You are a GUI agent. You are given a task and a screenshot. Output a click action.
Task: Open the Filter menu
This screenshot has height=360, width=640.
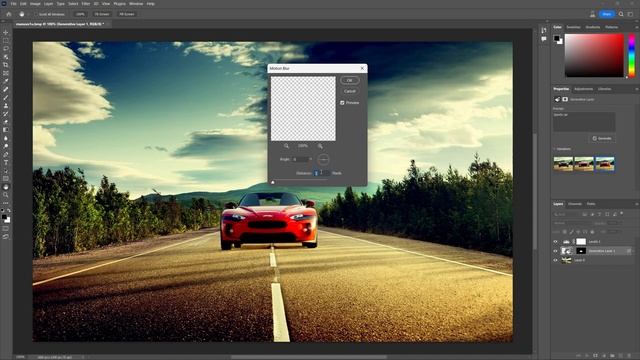86,4
